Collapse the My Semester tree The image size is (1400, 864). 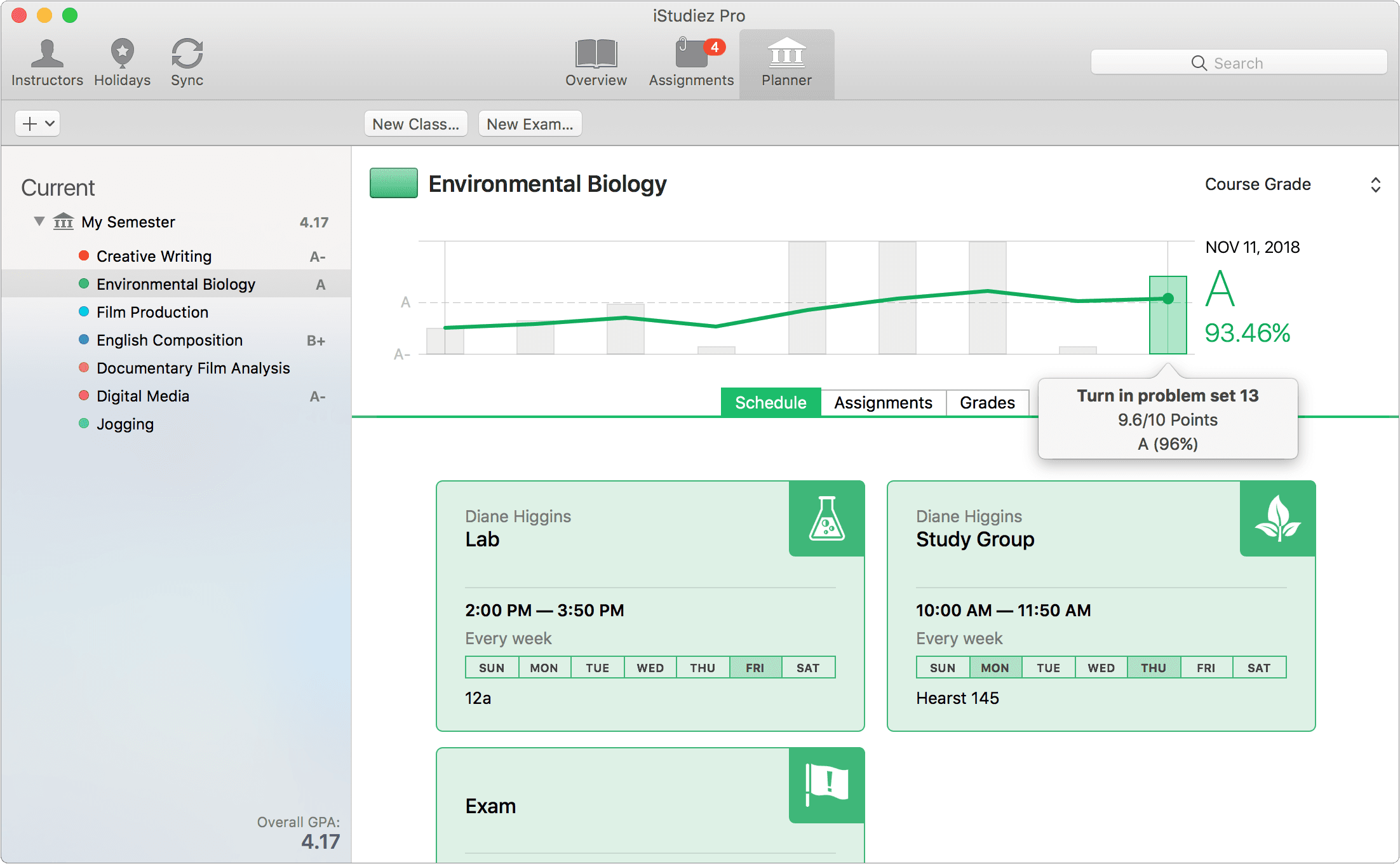point(39,222)
